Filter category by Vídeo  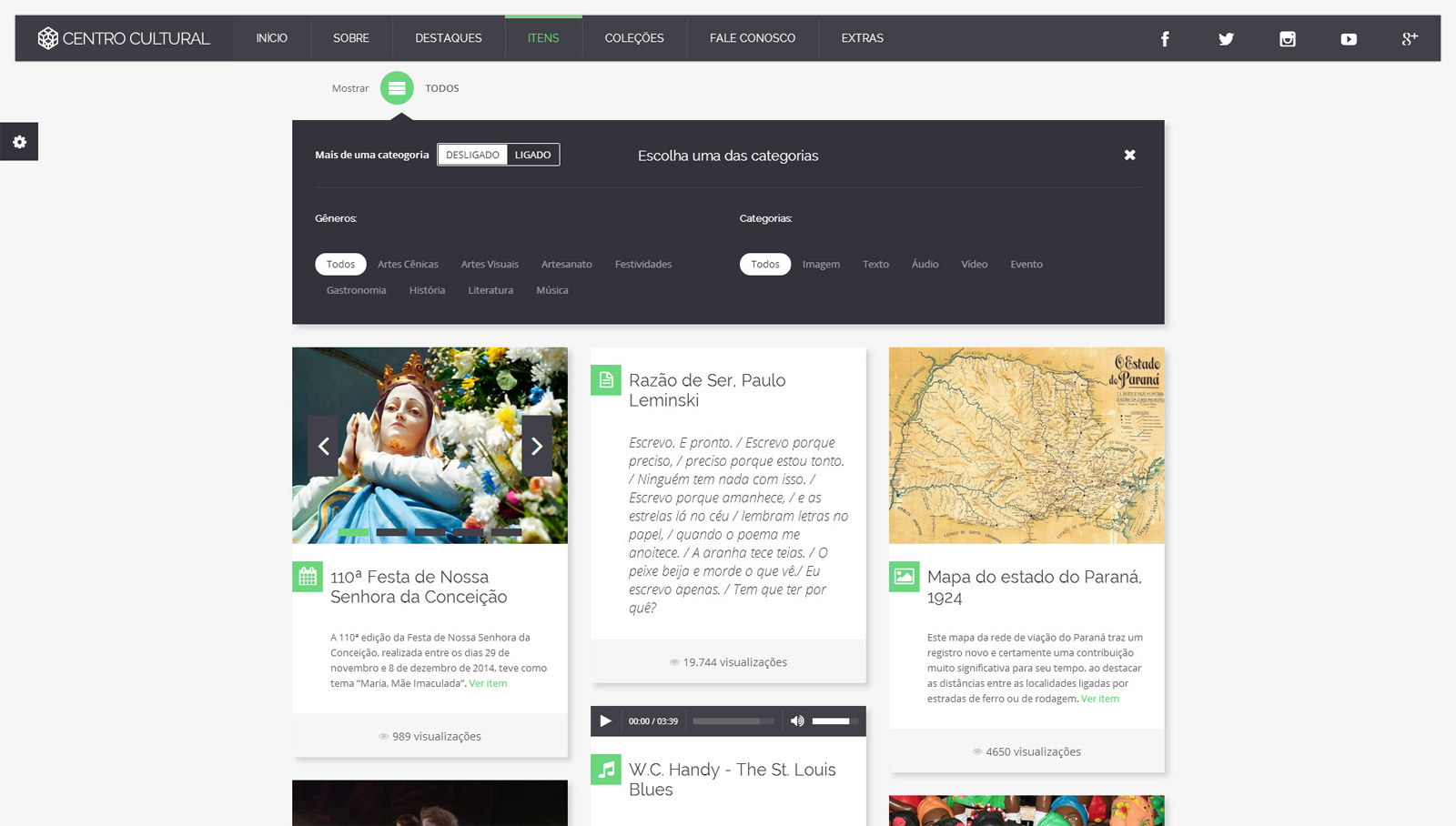point(974,265)
